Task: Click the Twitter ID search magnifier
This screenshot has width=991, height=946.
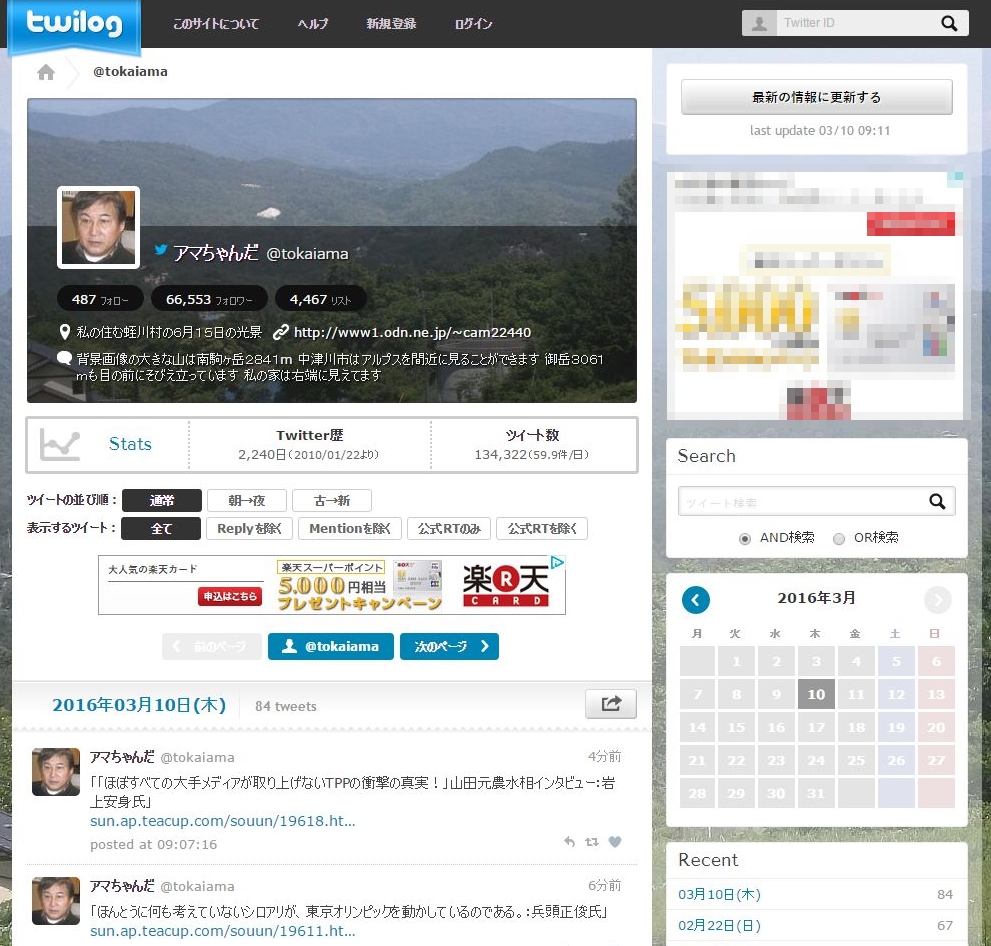Action: 949,22
